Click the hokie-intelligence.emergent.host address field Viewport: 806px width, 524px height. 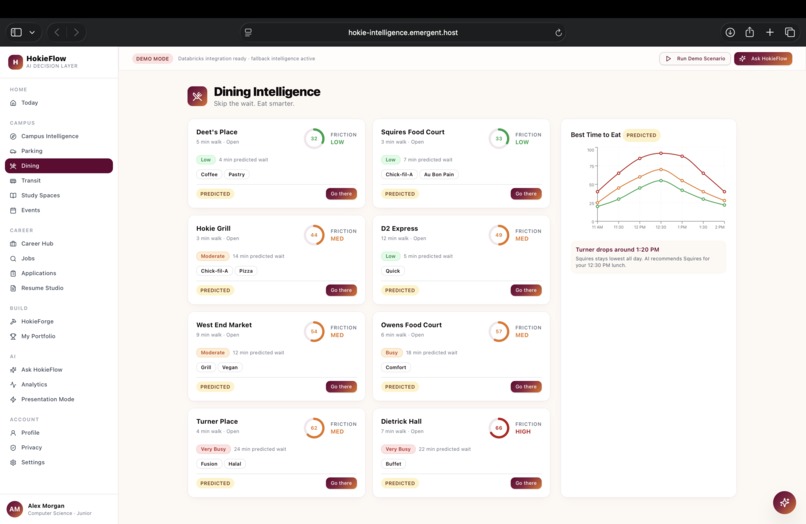[403, 32]
